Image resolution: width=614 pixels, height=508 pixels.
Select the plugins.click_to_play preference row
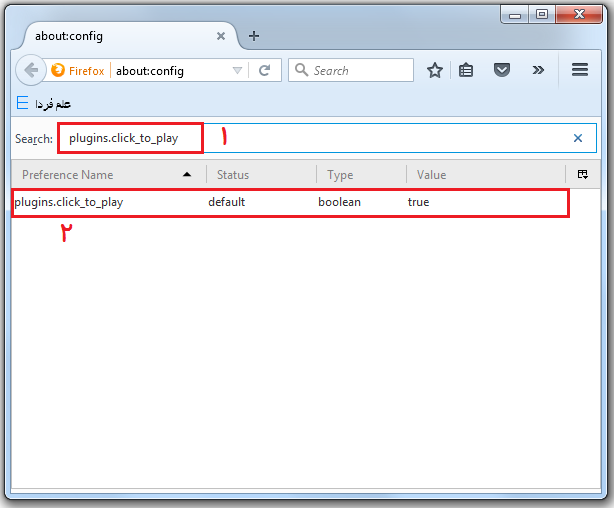click(x=290, y=202)
